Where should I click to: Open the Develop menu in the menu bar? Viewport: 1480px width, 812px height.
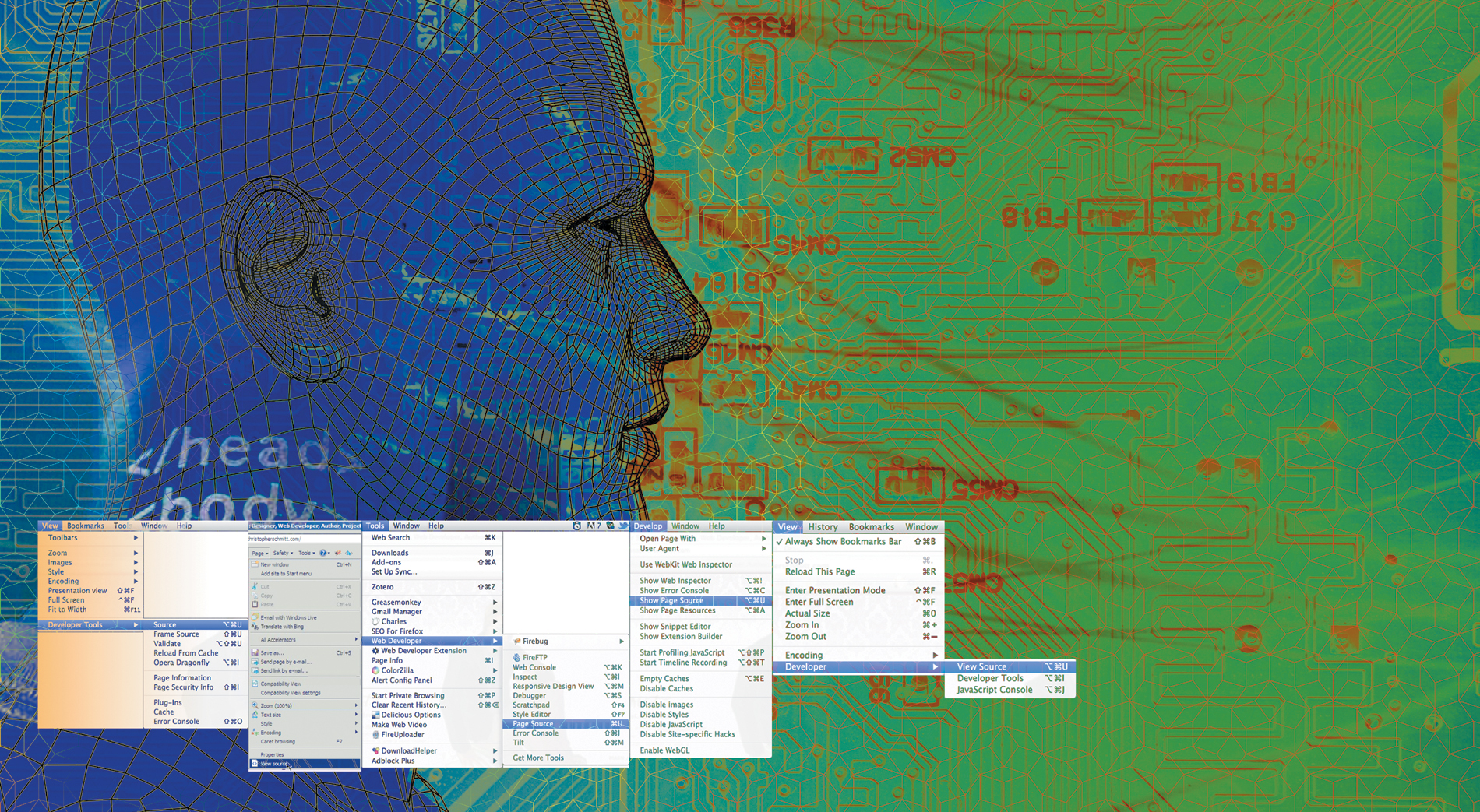(647, 526)
